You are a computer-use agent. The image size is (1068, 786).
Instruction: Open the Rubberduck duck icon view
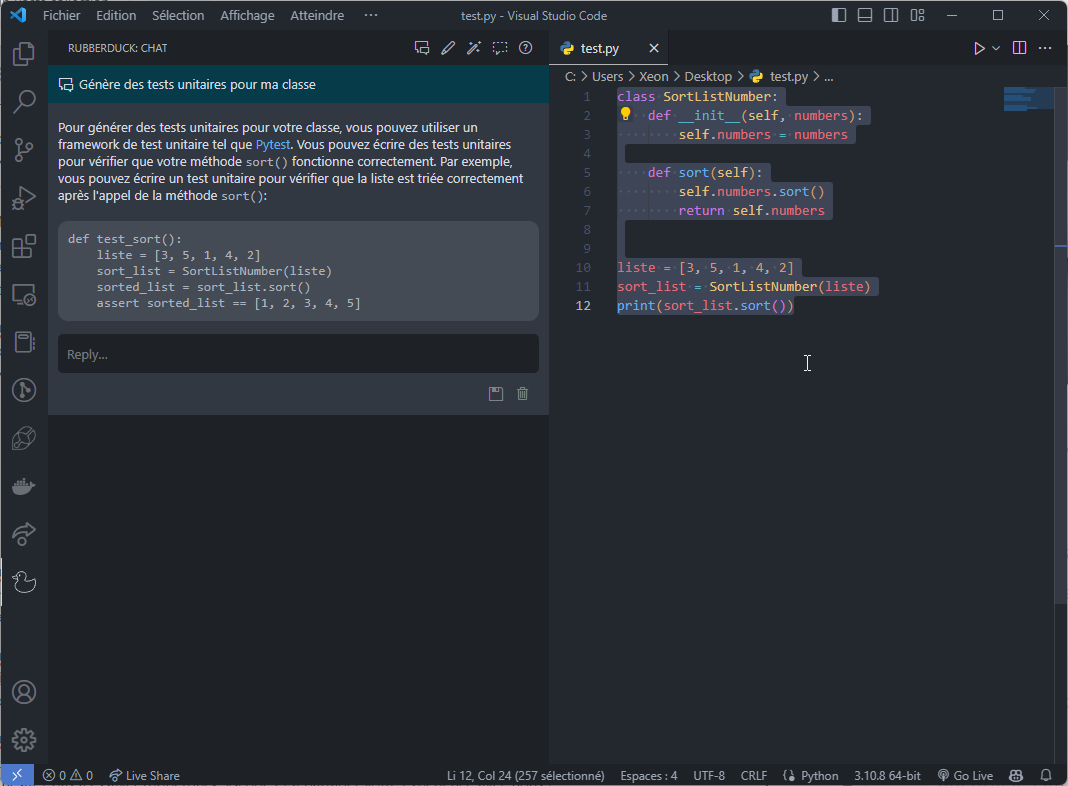point(24,582)
